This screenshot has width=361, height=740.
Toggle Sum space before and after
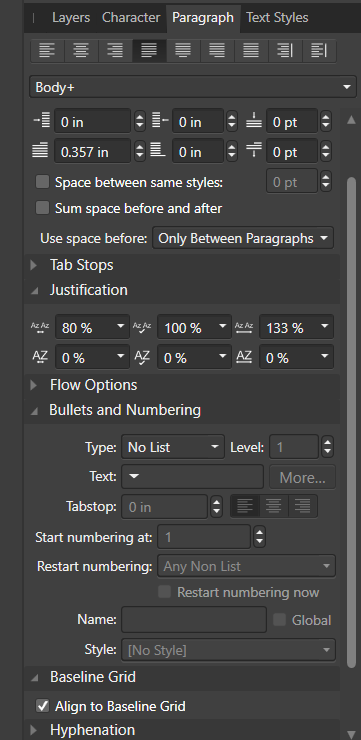point(42,208)
